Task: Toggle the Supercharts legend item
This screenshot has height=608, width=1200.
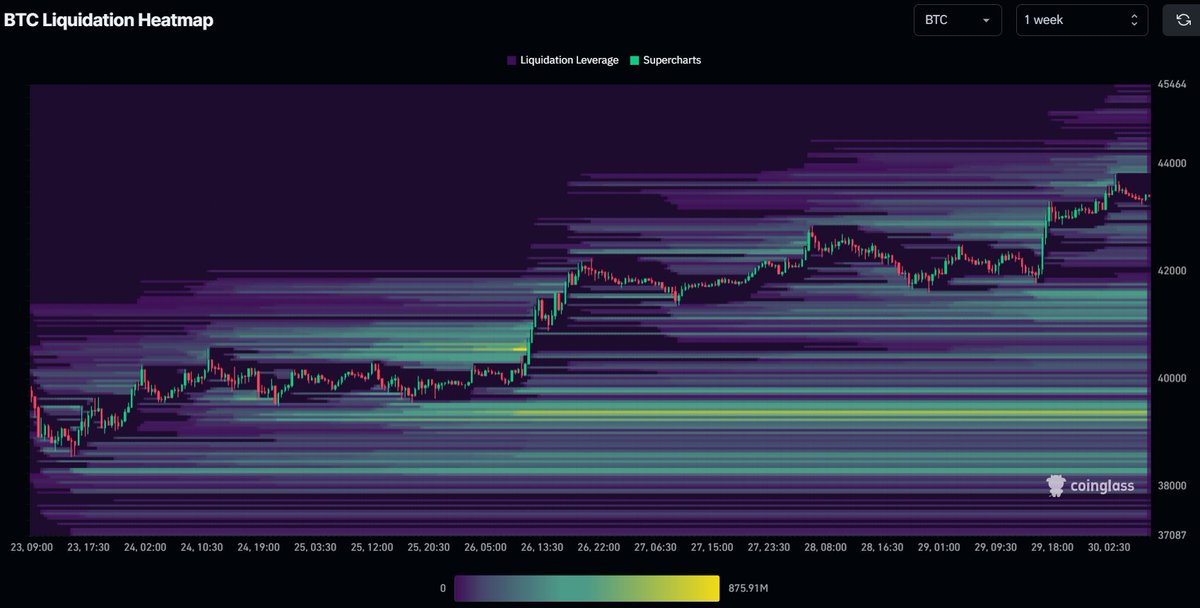Action: [665, 60]
